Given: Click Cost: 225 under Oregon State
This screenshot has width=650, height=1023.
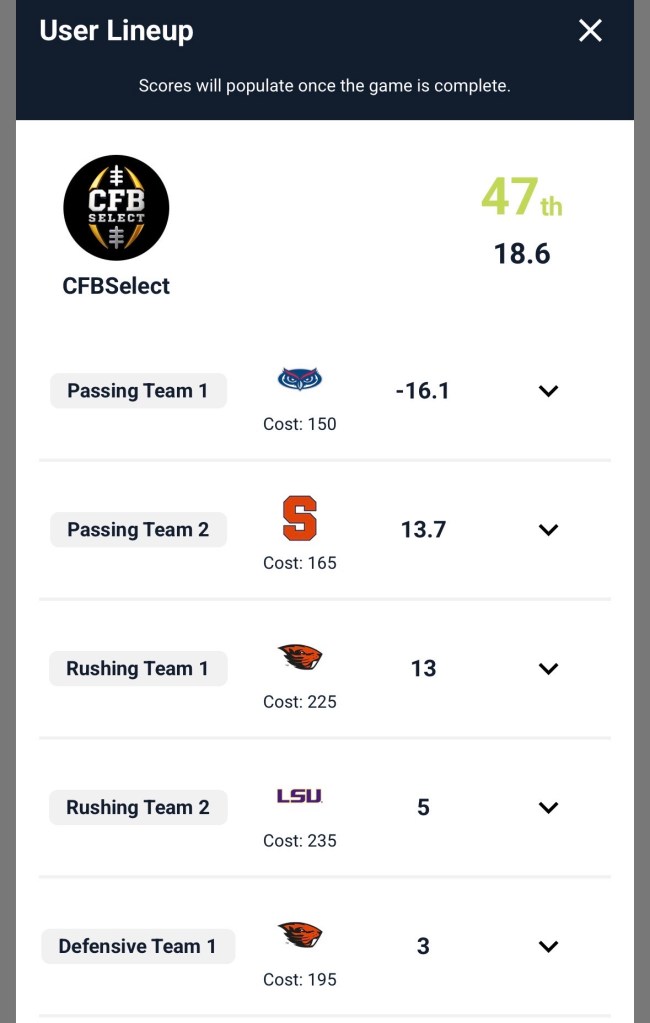Looking at the screenshot, I should (x=299, y=701).
